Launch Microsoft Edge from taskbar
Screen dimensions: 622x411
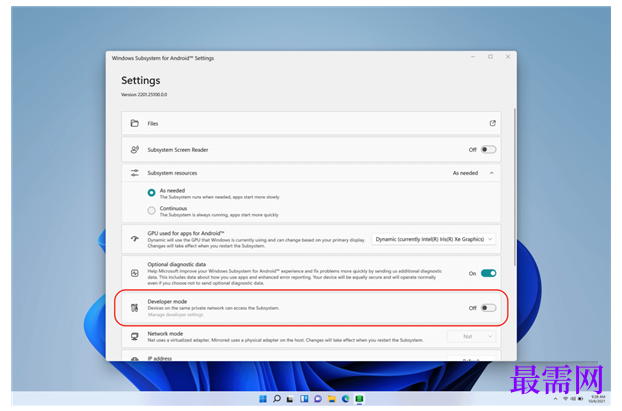[x=346, y=399]
